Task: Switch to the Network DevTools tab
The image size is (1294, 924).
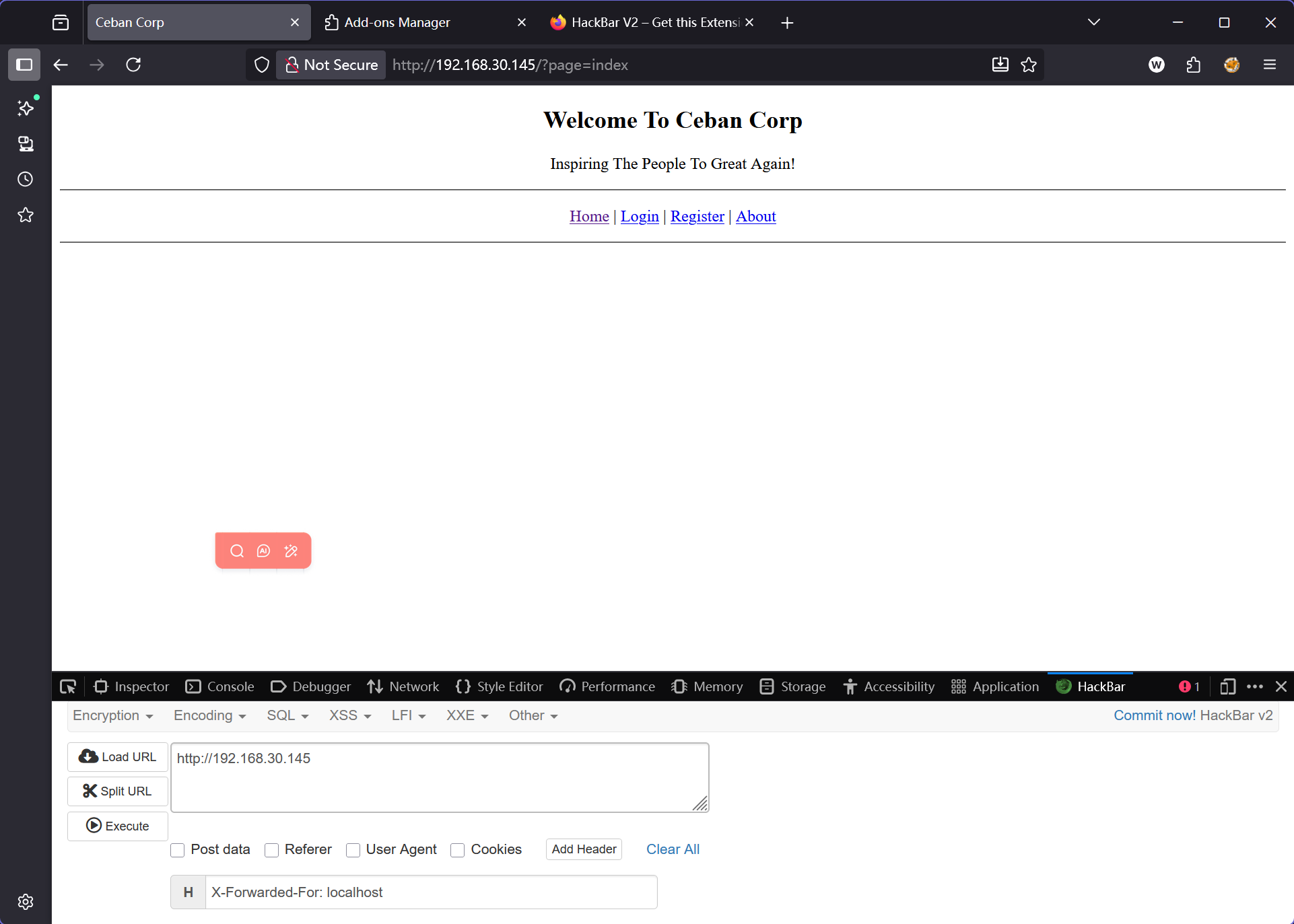Action: pos(403,686)
